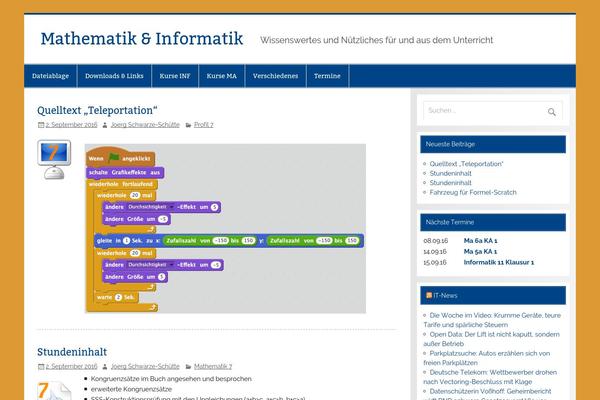The width and height of the screenshot is (600, 400).
Task: Click the folder icon before Profil 7
Action: tap(188, 125)
